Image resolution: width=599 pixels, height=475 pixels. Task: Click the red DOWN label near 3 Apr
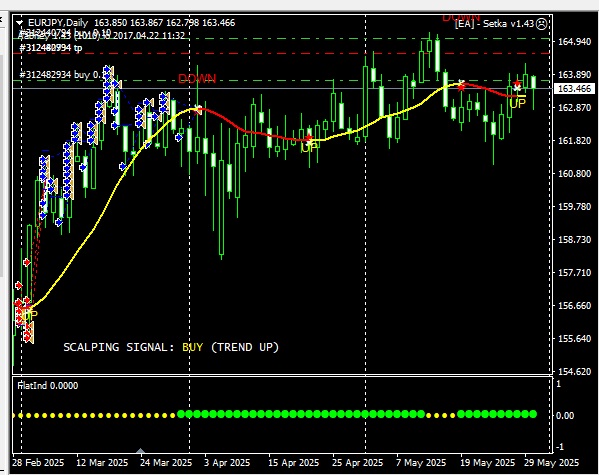197,79
